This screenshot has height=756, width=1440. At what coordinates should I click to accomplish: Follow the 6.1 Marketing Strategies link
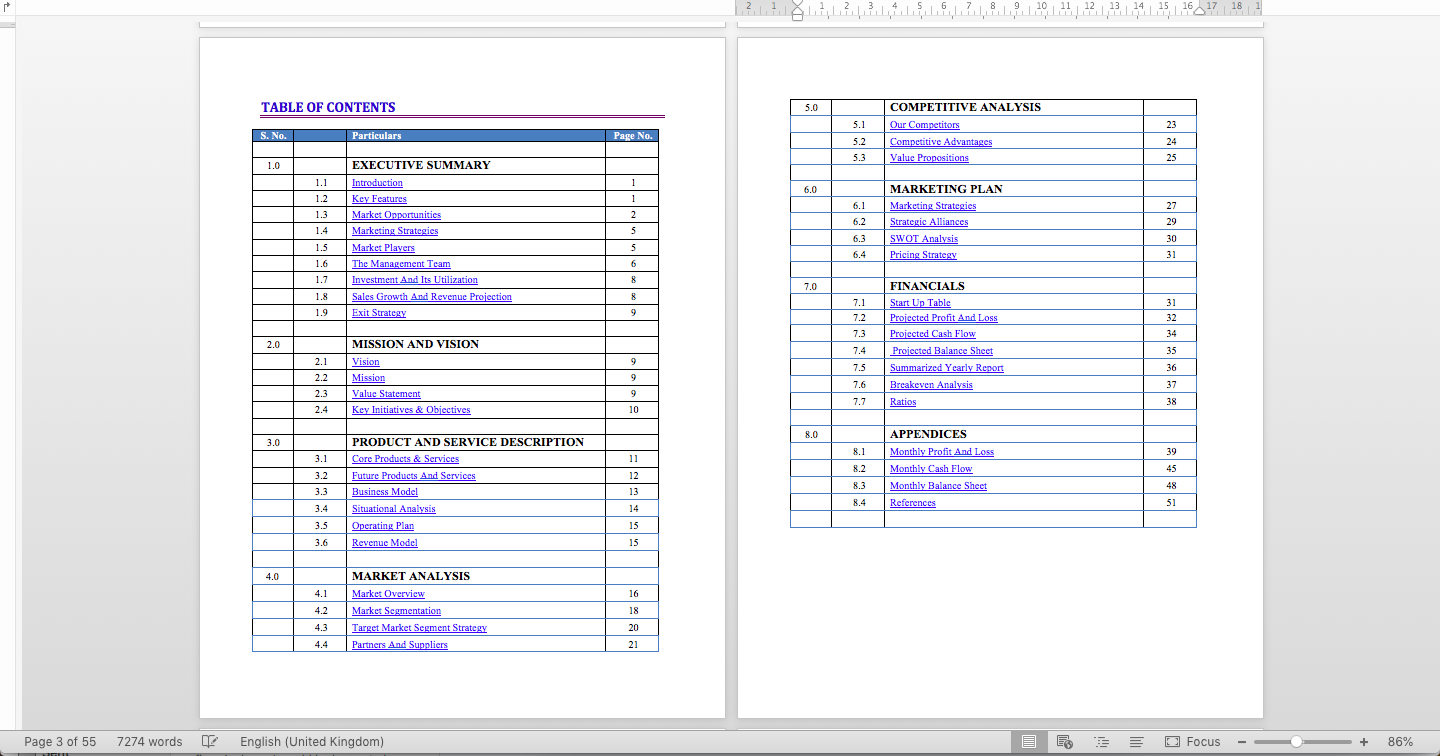coord(933,206)
